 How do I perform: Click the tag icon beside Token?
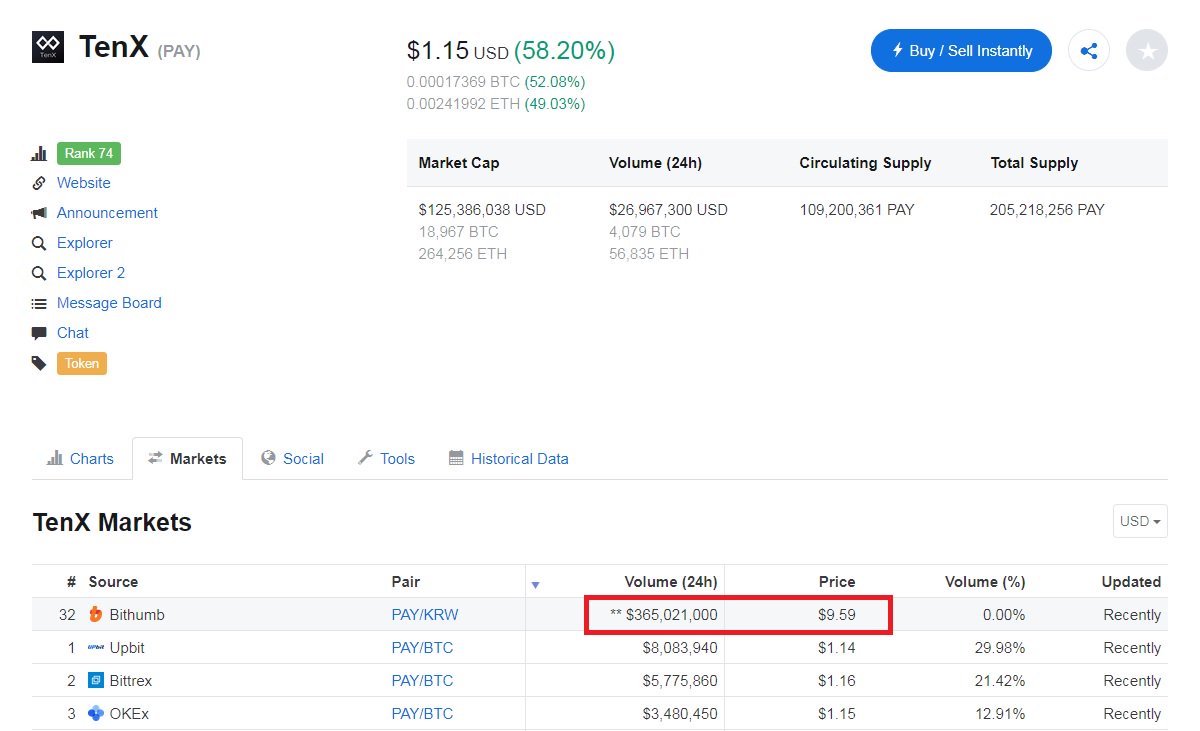point(39,363)
